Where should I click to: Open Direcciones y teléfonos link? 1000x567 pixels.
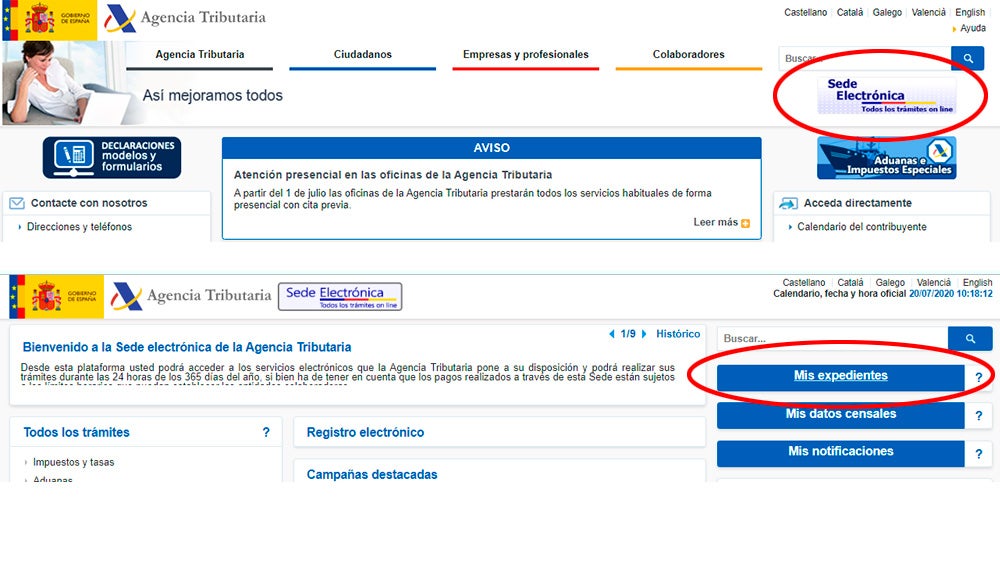(x=79, y=226)
